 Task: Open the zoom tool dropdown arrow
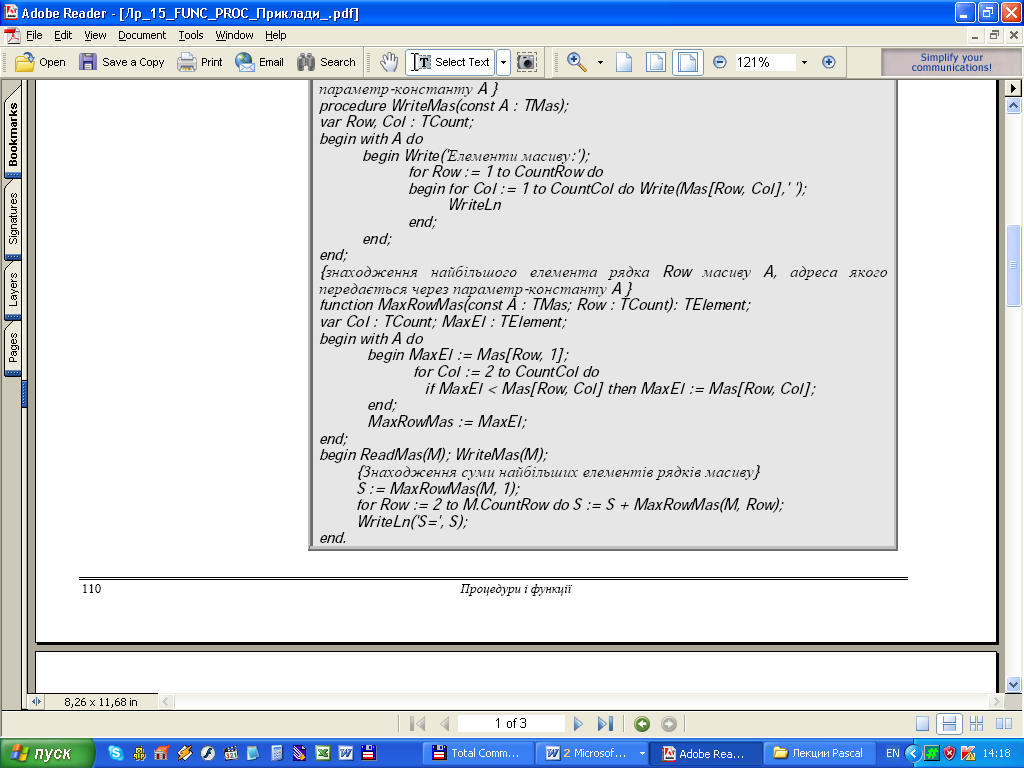click(600, 63)
